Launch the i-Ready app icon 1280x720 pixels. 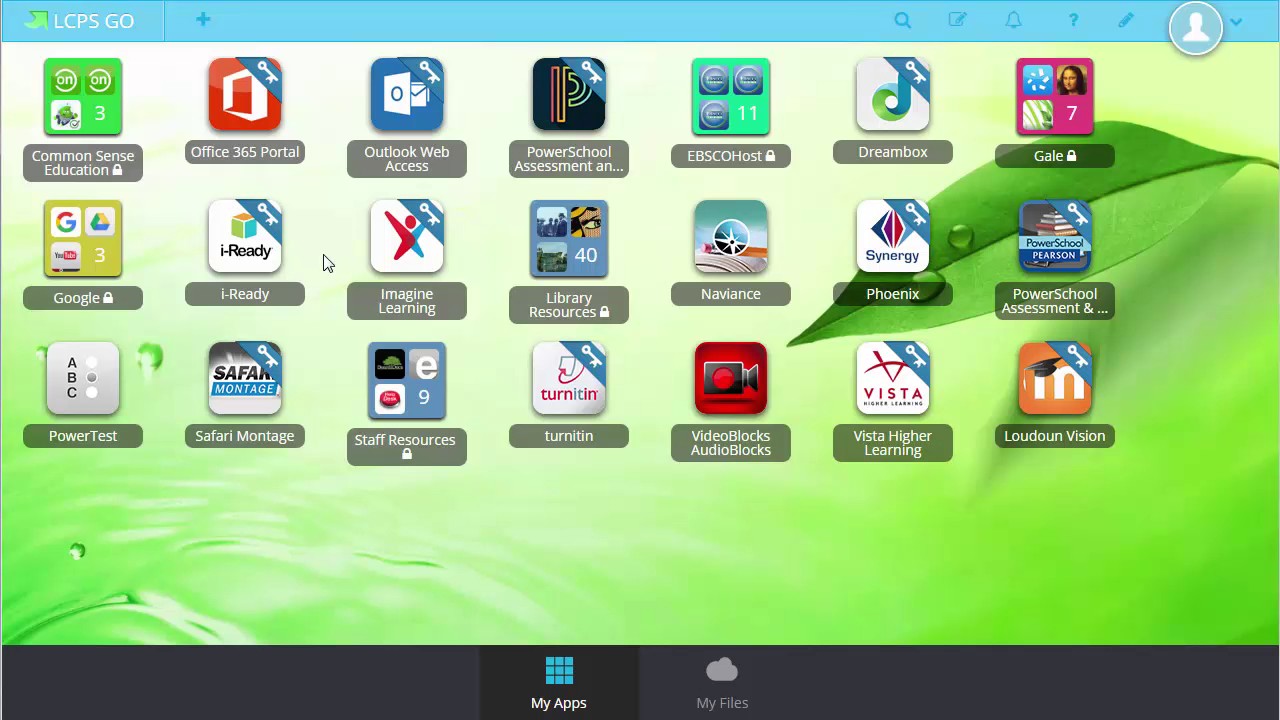tap(245, 237)
